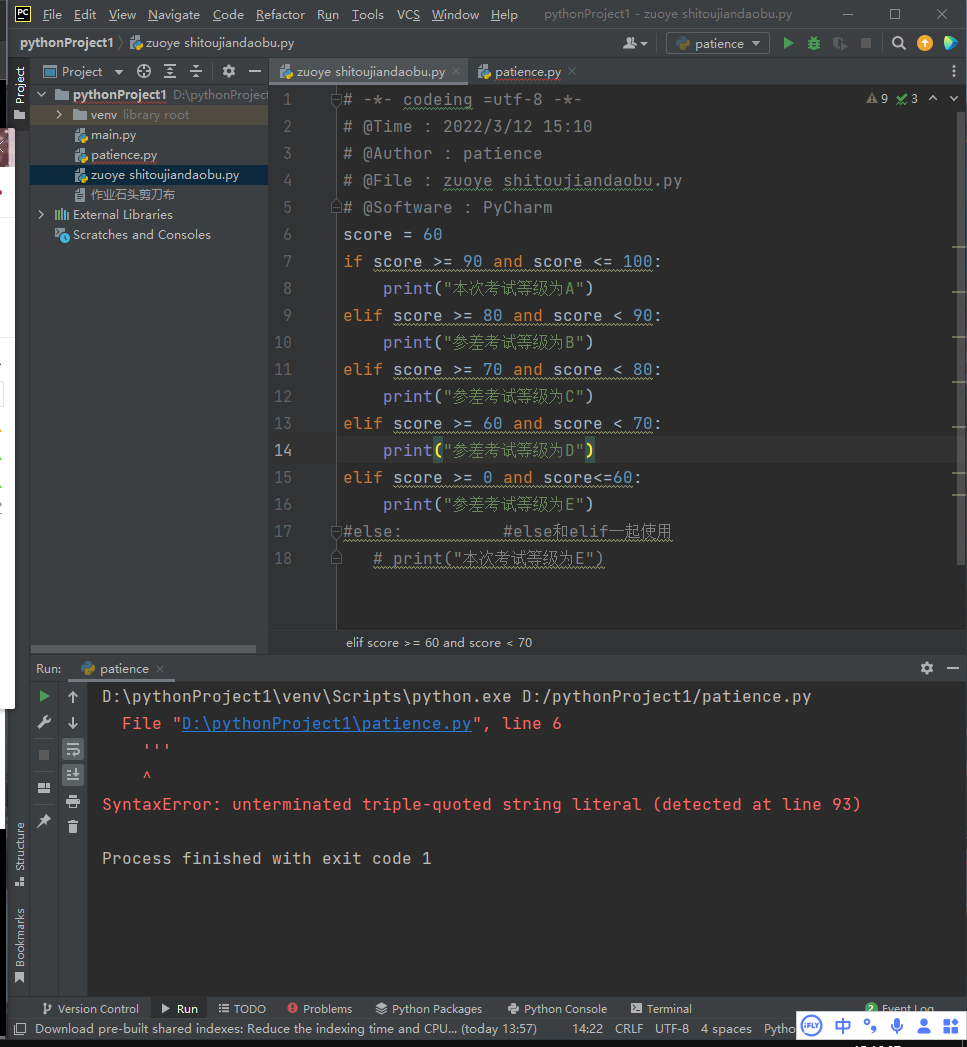The image size is (967, 1047).
Task: Toggle scroll to end in Run console
Action: click(73, 774)
